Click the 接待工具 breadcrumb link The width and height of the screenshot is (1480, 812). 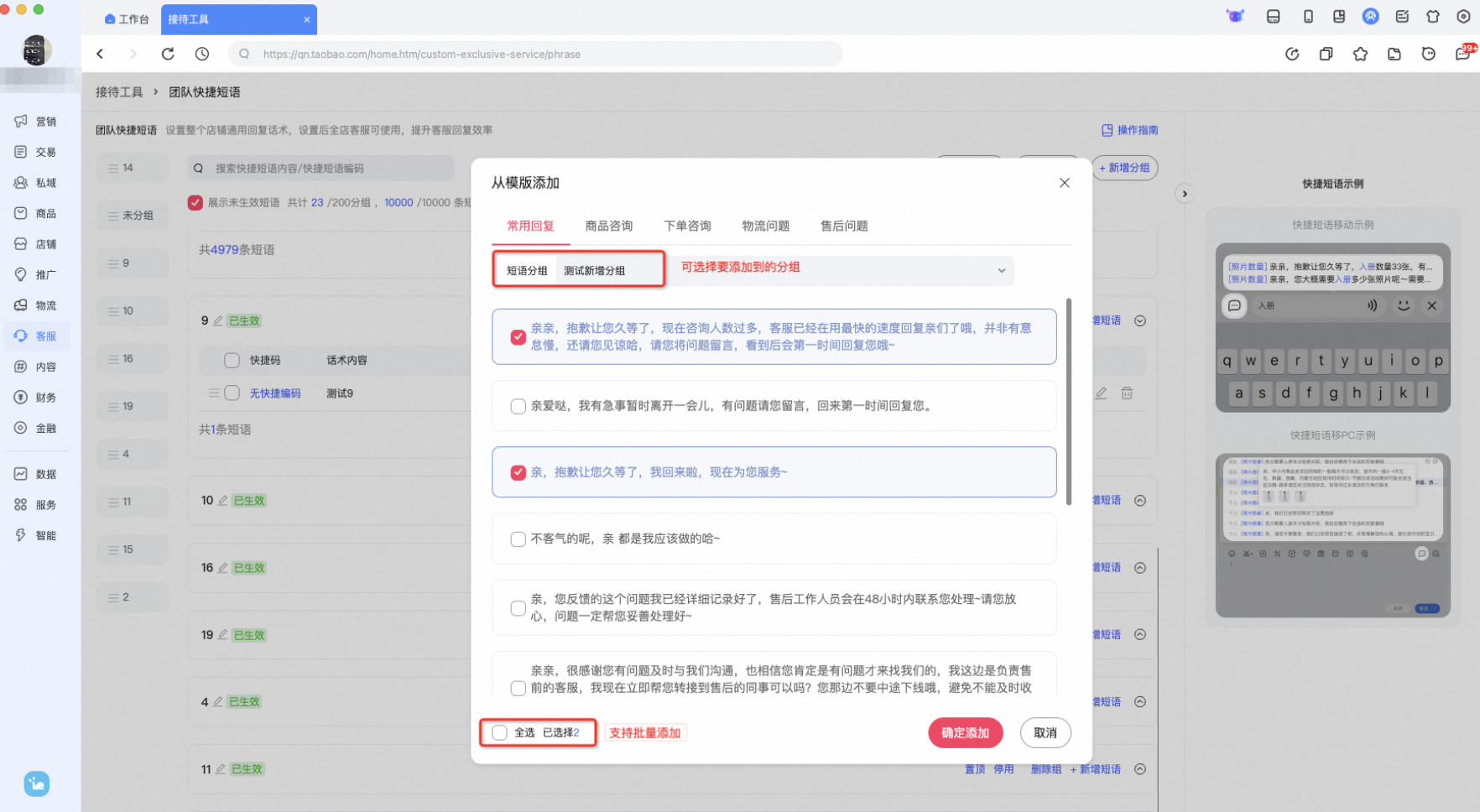click(x=119, y=91)
